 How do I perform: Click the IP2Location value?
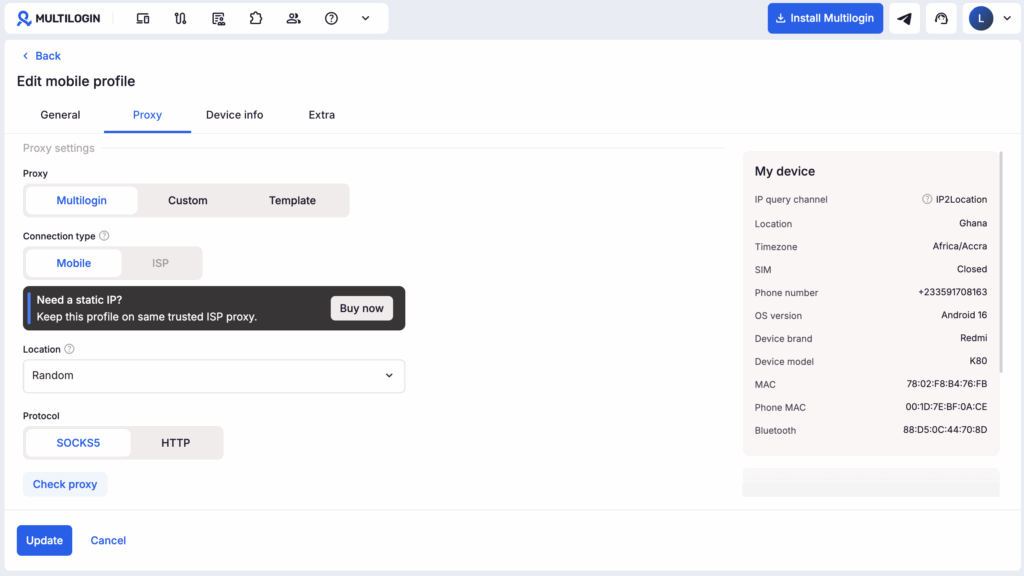click(961, 199)
